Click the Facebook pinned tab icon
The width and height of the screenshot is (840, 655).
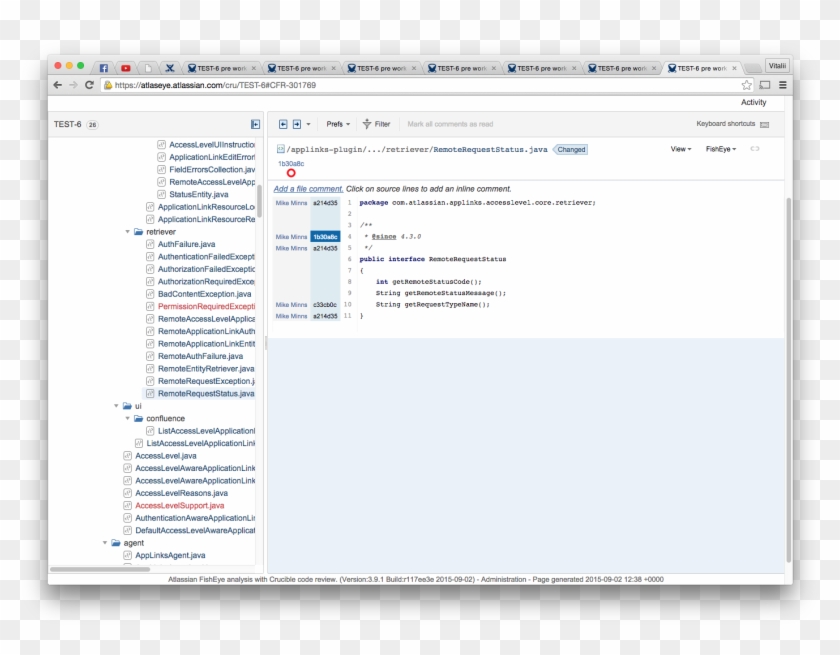(103, 68)
